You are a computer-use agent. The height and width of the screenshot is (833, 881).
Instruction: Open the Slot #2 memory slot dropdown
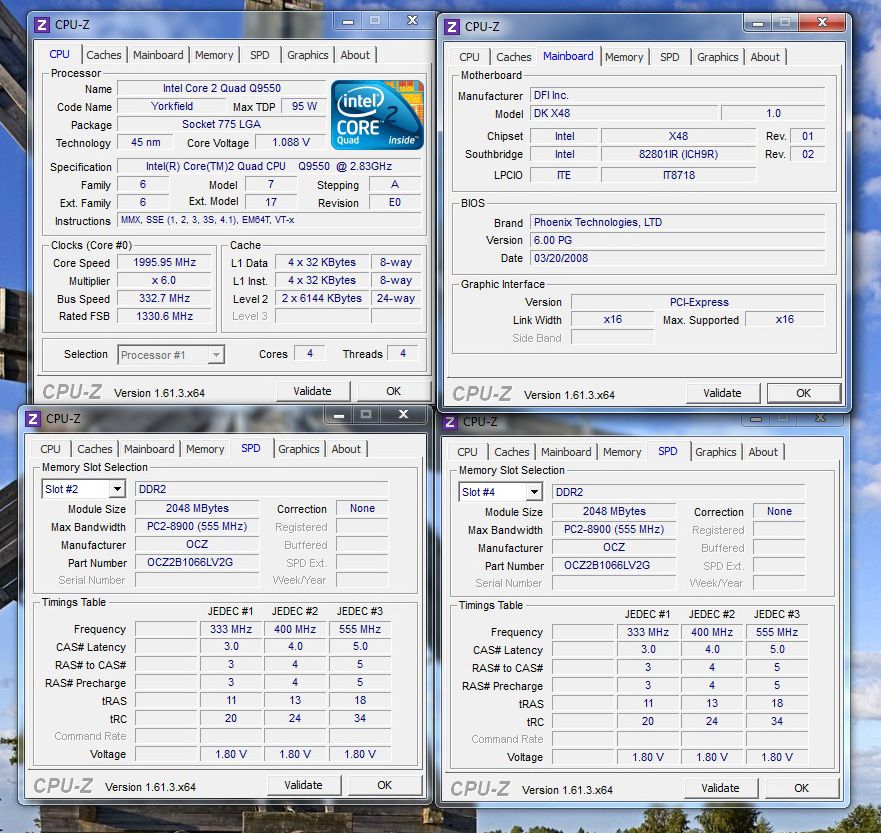coord(116,489)
